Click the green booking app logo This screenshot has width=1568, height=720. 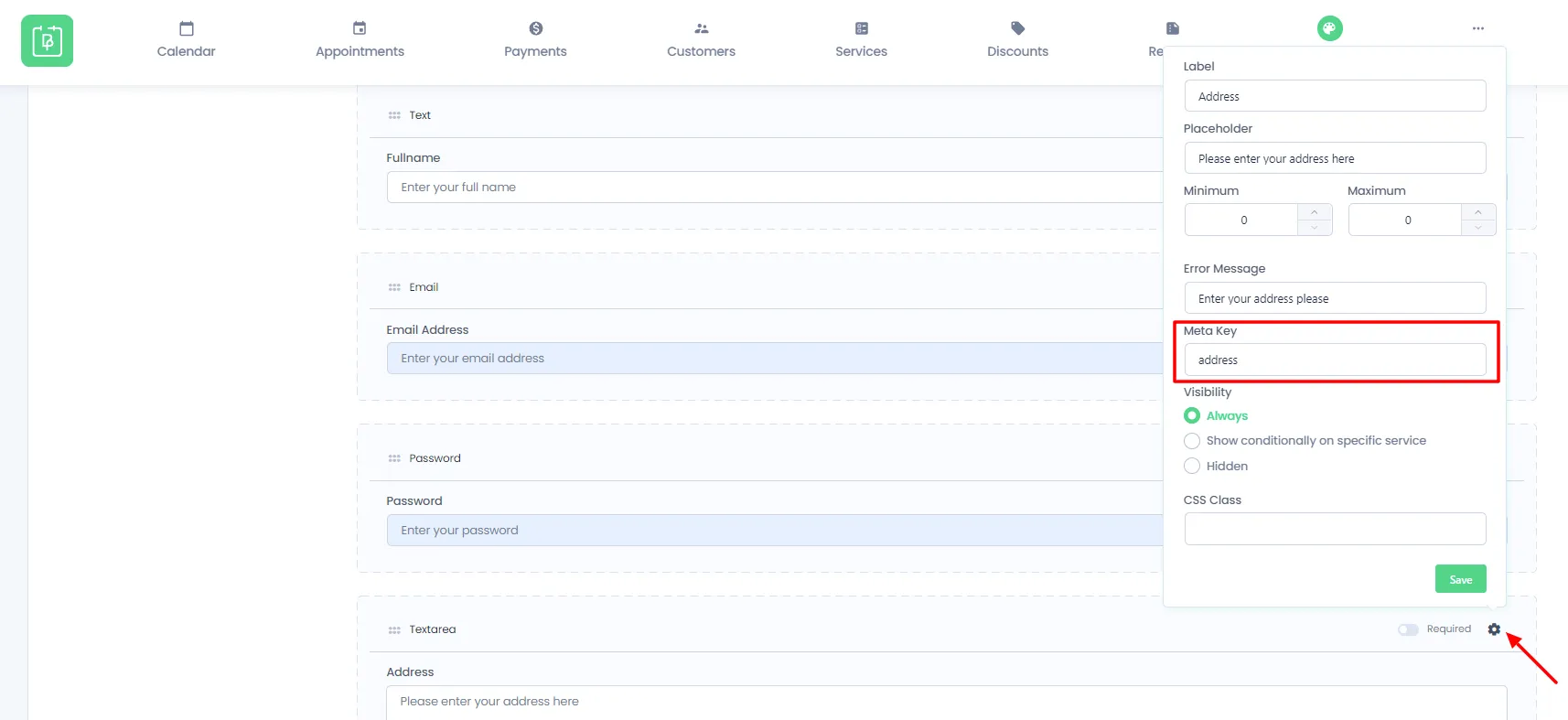[x=47, y=41]
